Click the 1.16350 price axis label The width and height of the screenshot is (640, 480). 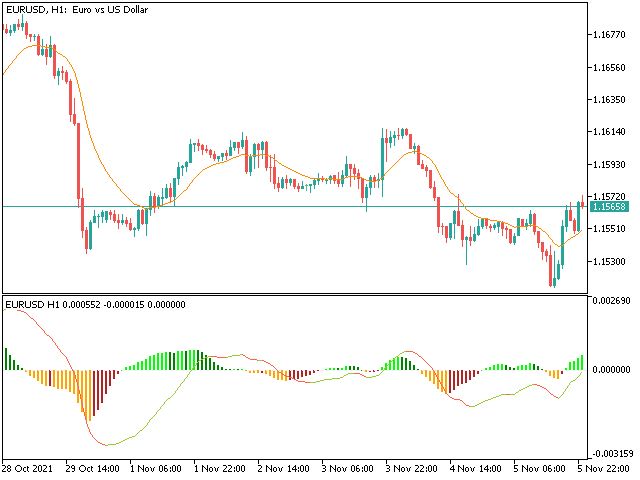click(609, 100)
